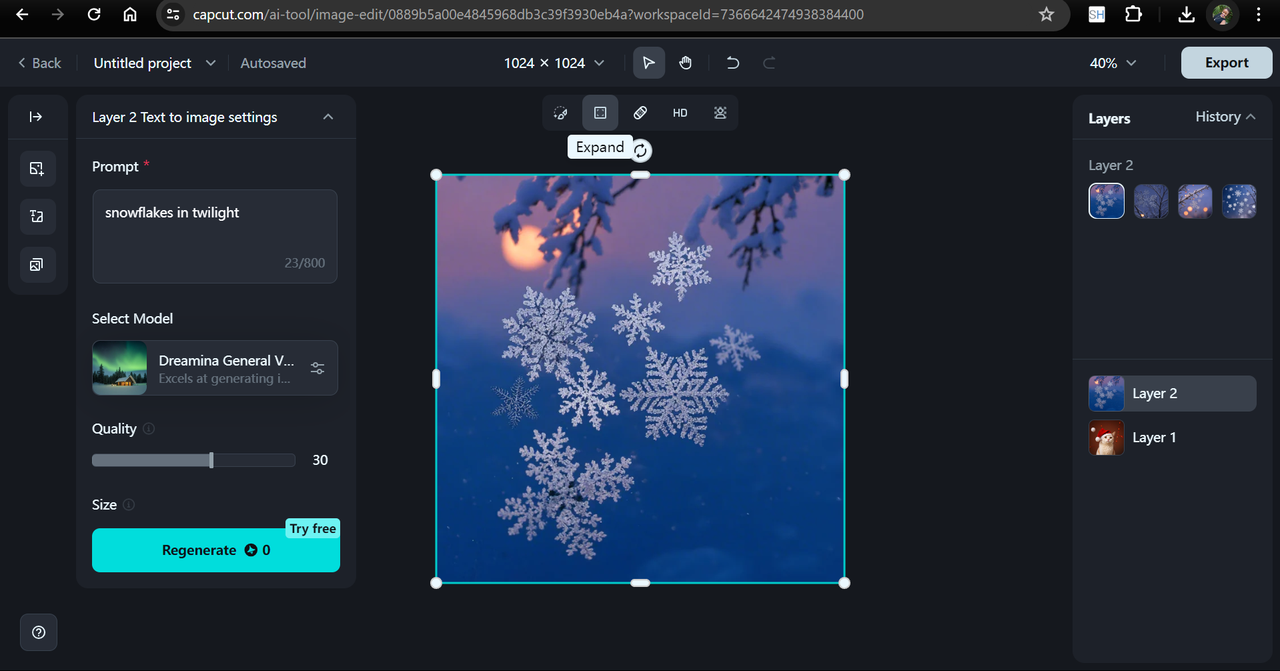The width and height of the screenshot is (1280, 671).
Task: Click the Remove background person icon
Action: tap(720, 113)
